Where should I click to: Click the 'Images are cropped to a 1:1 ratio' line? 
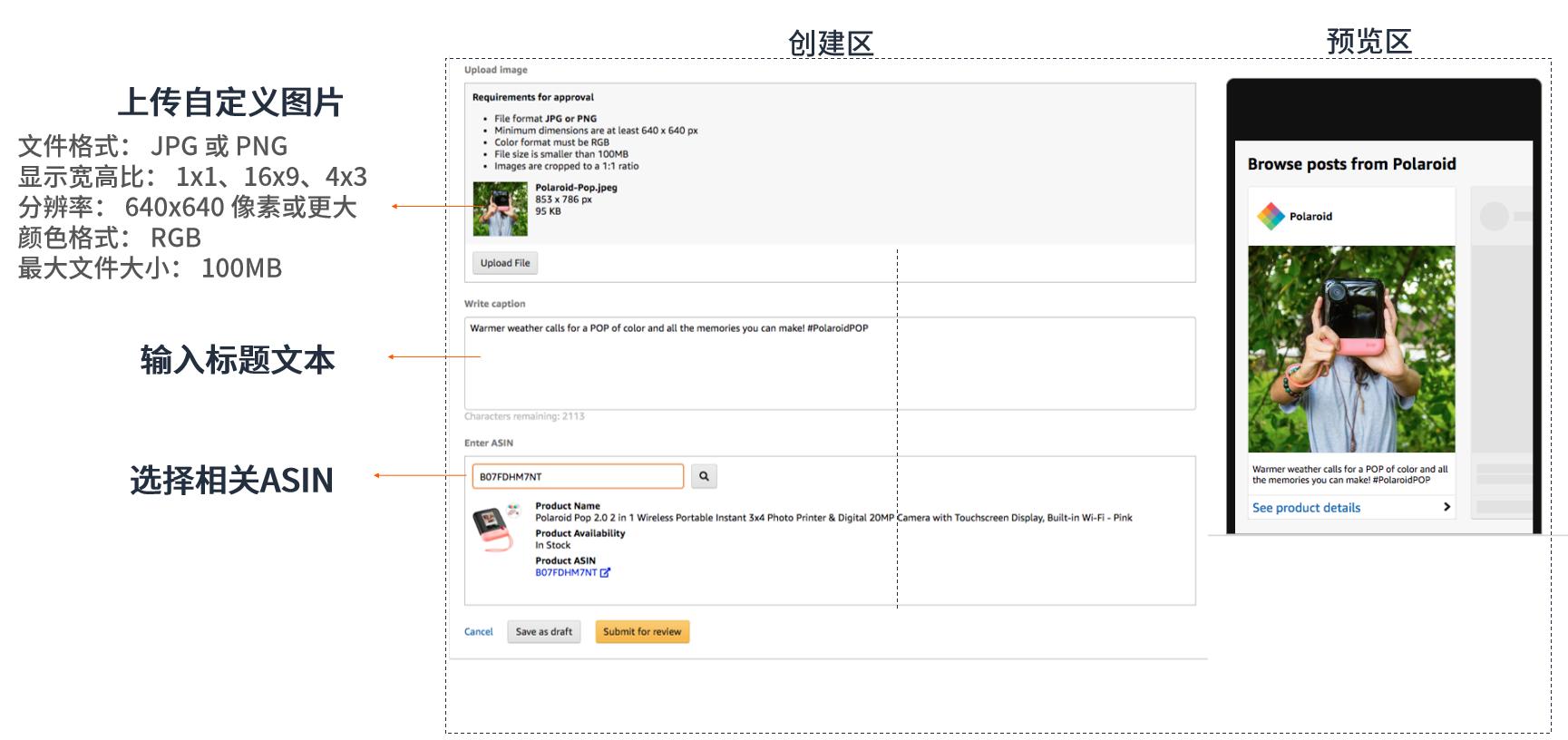566,166
